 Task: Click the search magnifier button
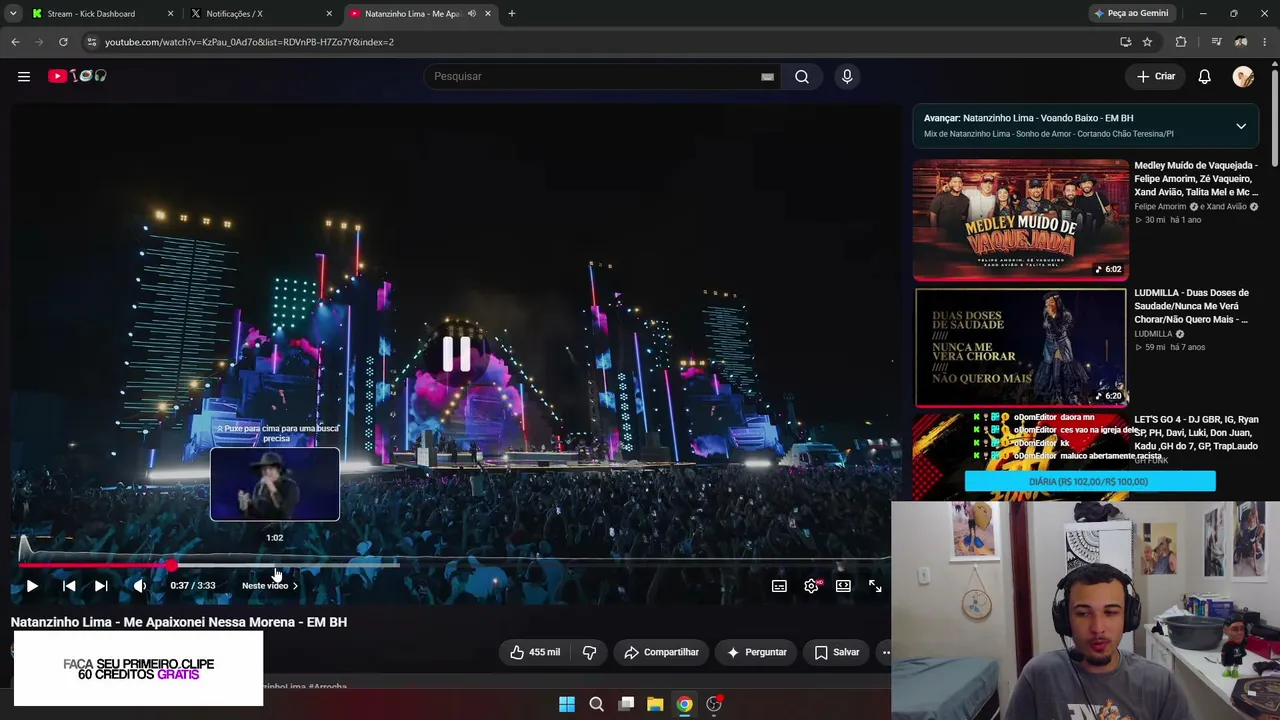click(x=802, y=76)
